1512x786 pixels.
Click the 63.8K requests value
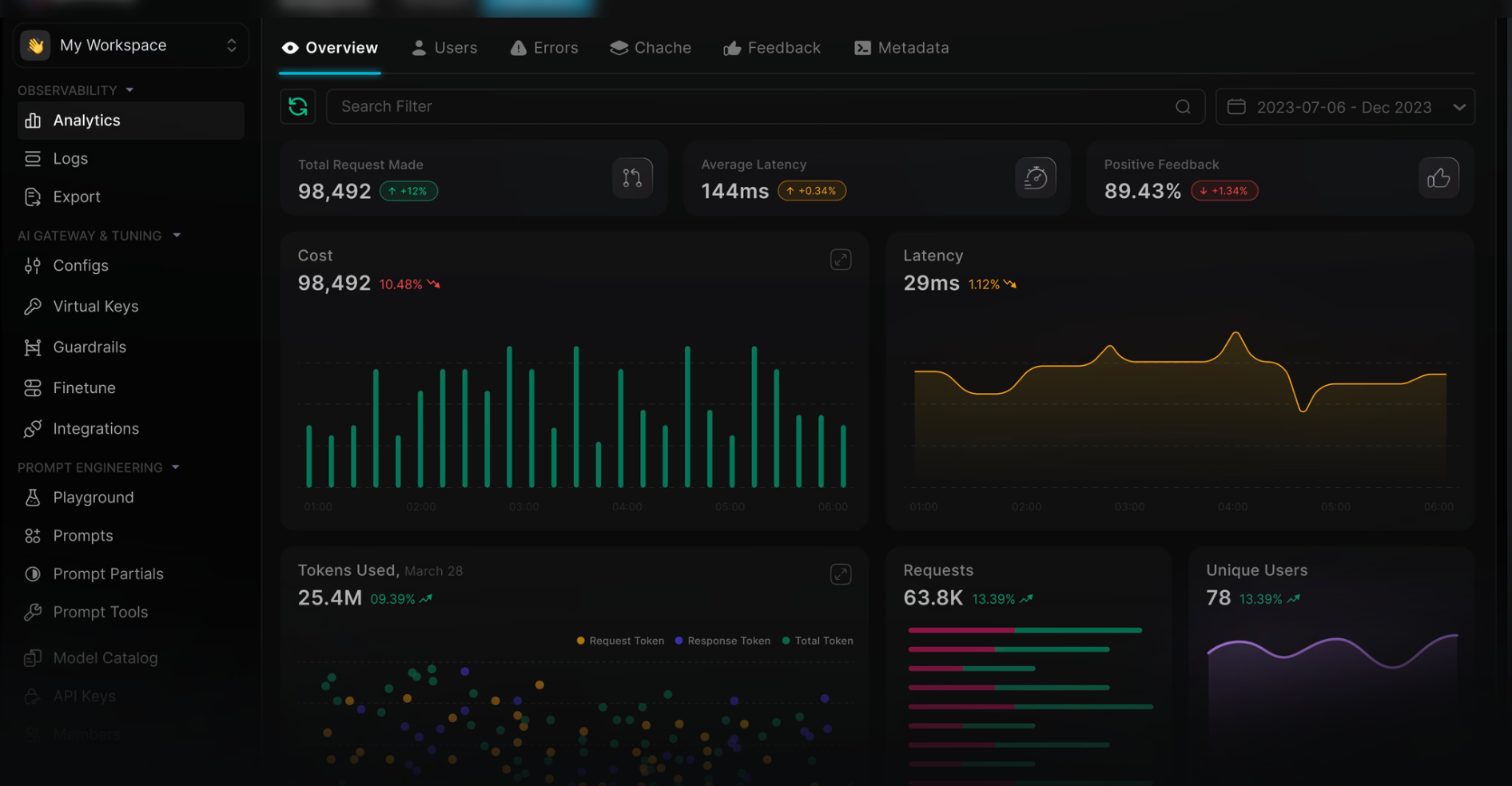933,598
